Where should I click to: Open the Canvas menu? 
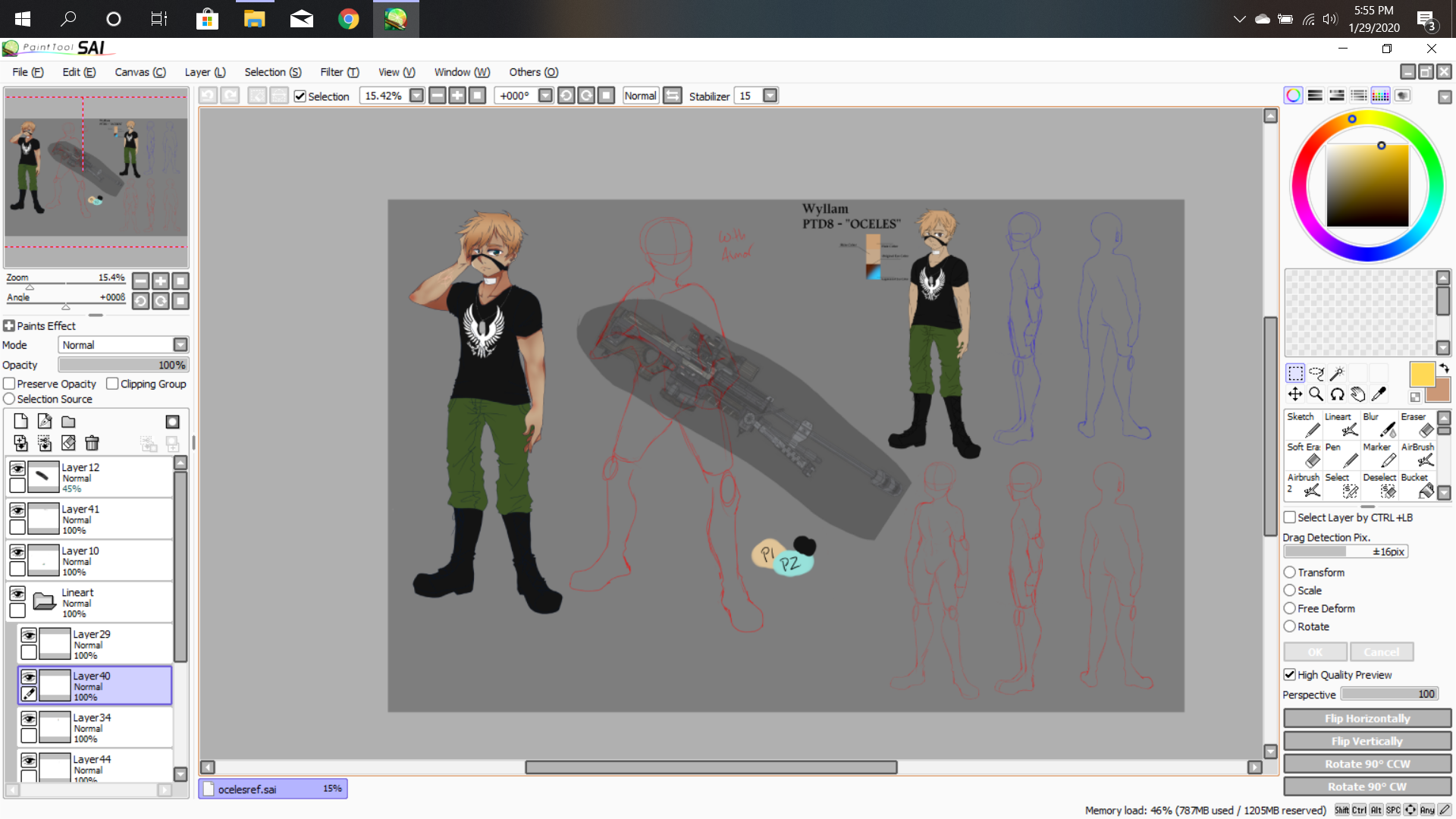(140, 72)
